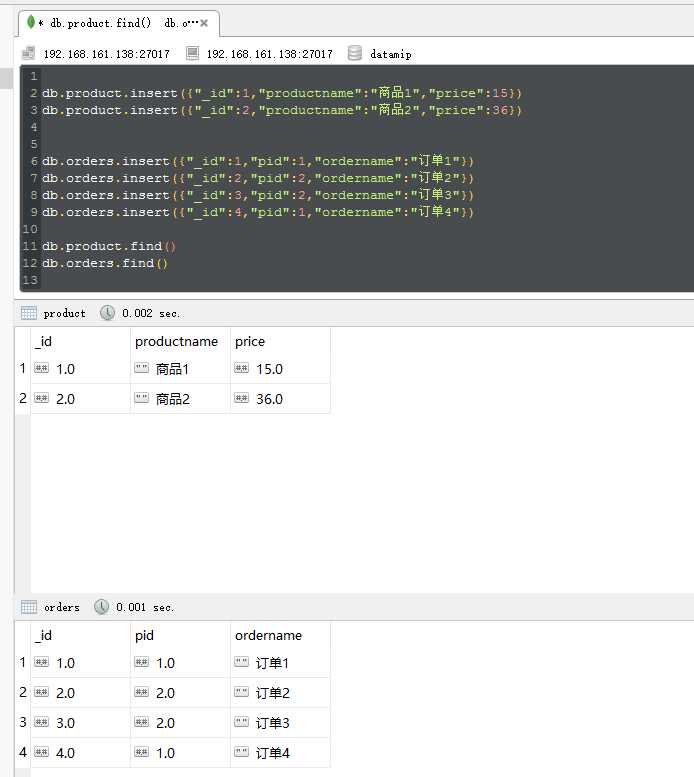Select the 商品1 productname cell

180,369
